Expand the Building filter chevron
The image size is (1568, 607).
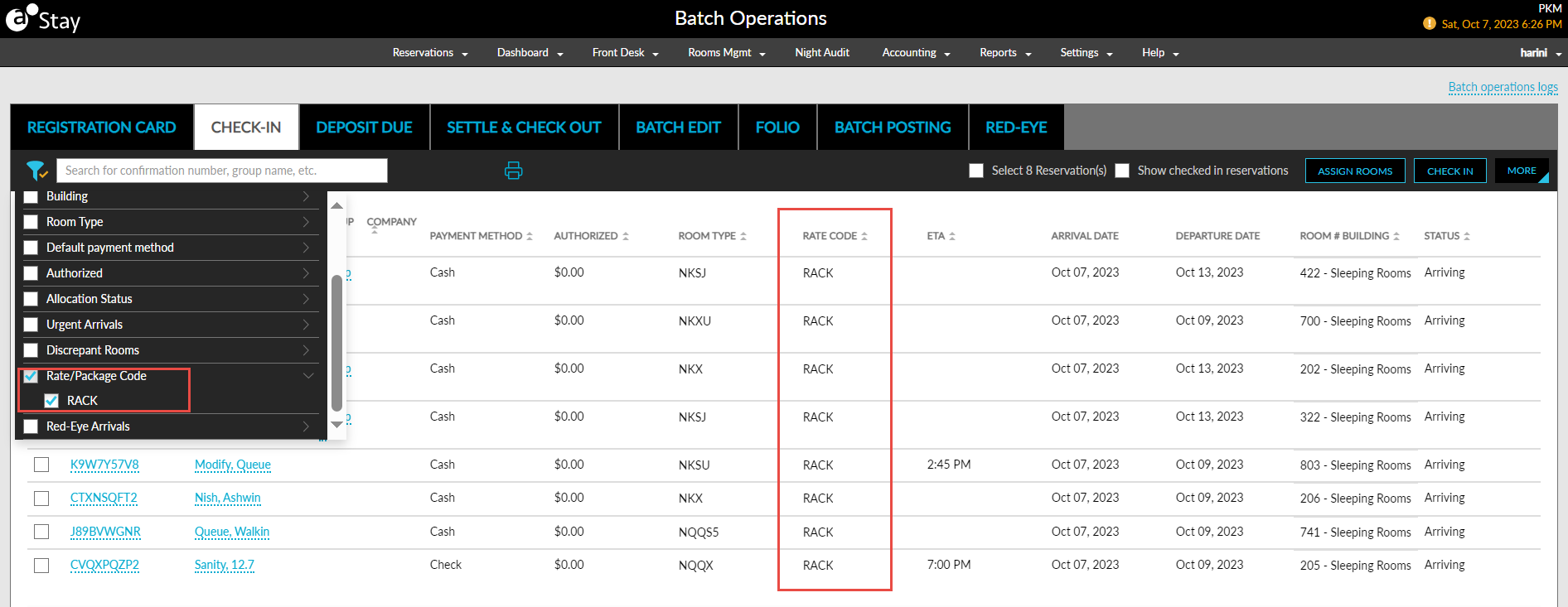pos(306,196)
